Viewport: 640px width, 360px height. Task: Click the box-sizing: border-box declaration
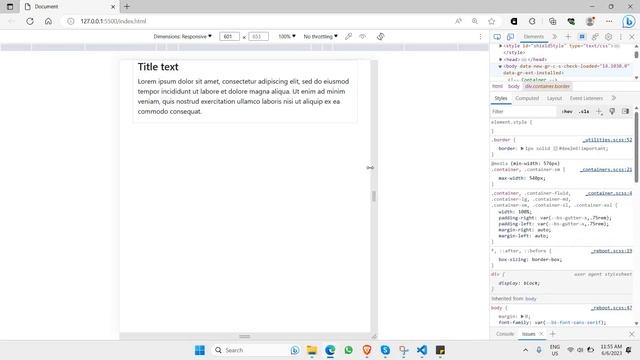click(x=530, y=260)
